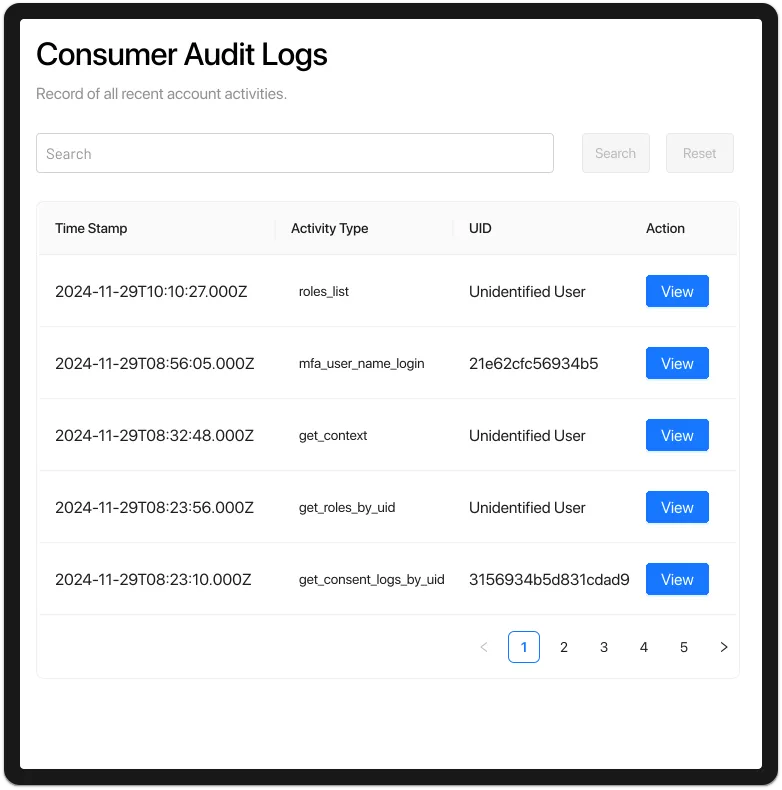The width and height of the screenshot is (782, 790).
Task: Go to next page using right chevron
Action: [x=724, y=647]
